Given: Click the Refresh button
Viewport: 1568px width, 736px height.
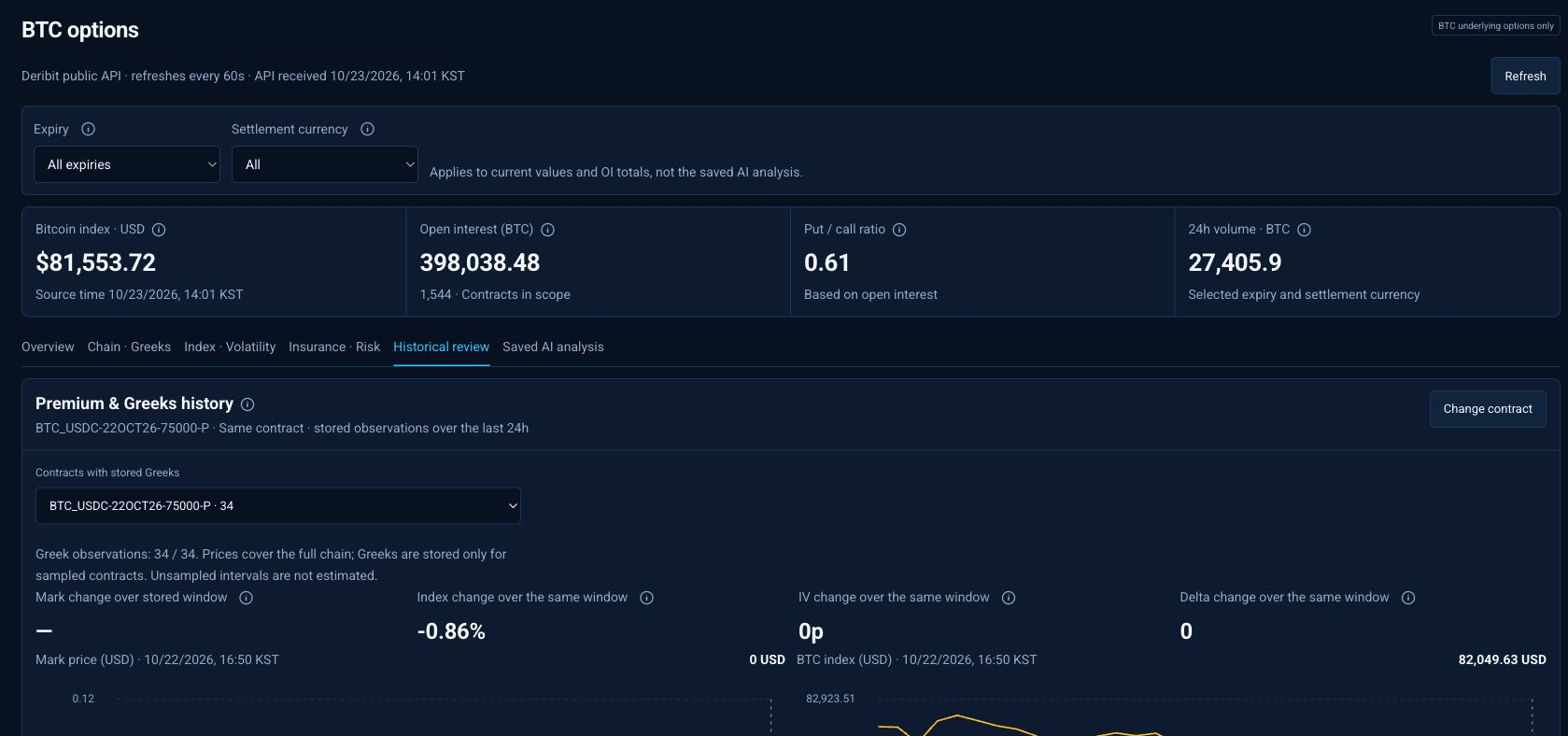Looking at the screenshot, I should 1525,76.
